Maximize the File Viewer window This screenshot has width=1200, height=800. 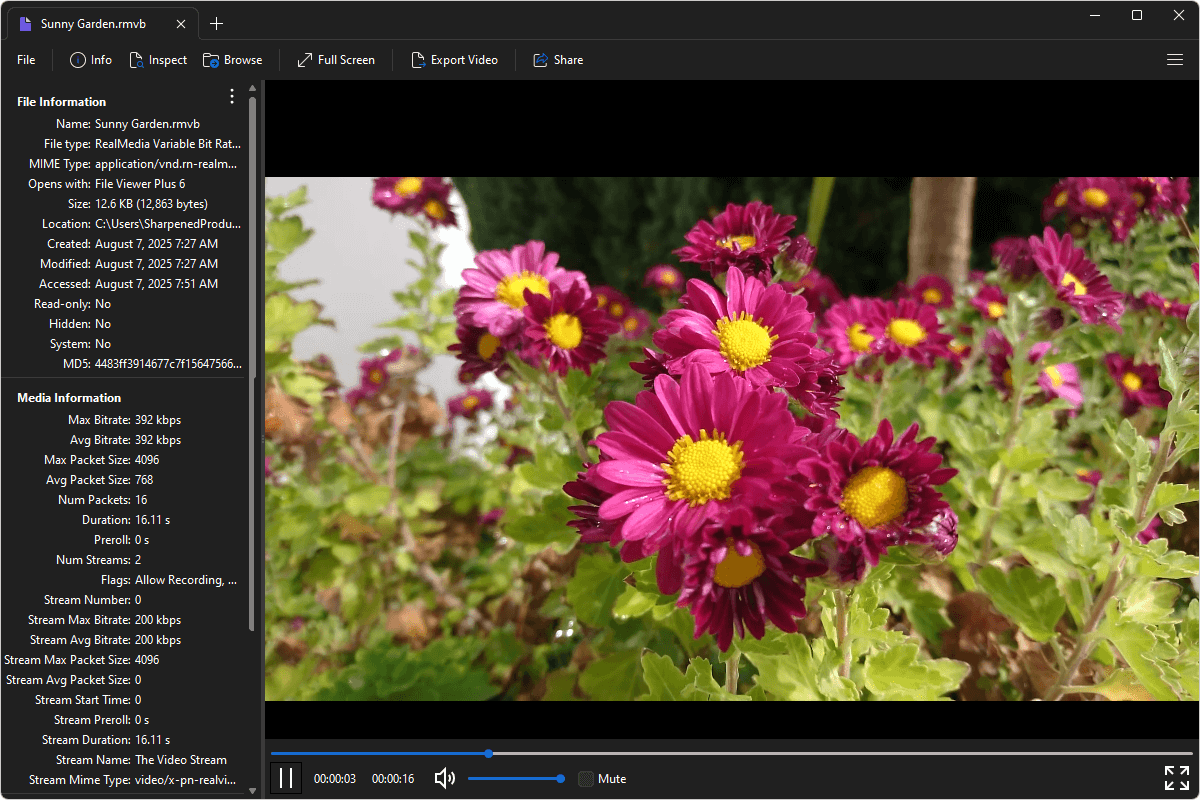(x=1137, y=15)
